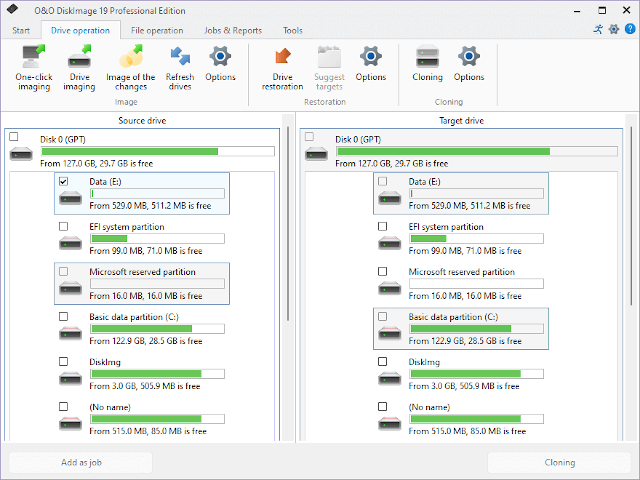This screenshot has width=640, height=480.
Task: Maximize the DiskImage window
Action: [602, 10]
